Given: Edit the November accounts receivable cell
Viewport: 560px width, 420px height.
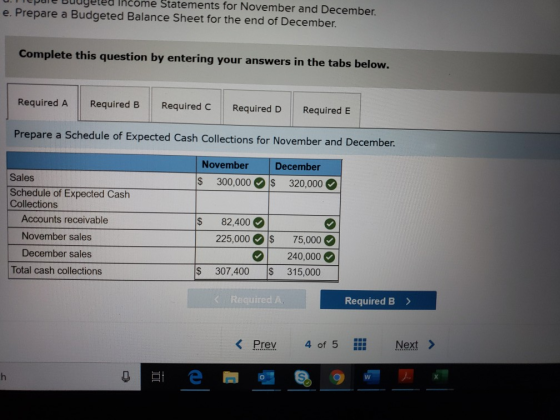Looking at the screenshot, I should point(231,222).
